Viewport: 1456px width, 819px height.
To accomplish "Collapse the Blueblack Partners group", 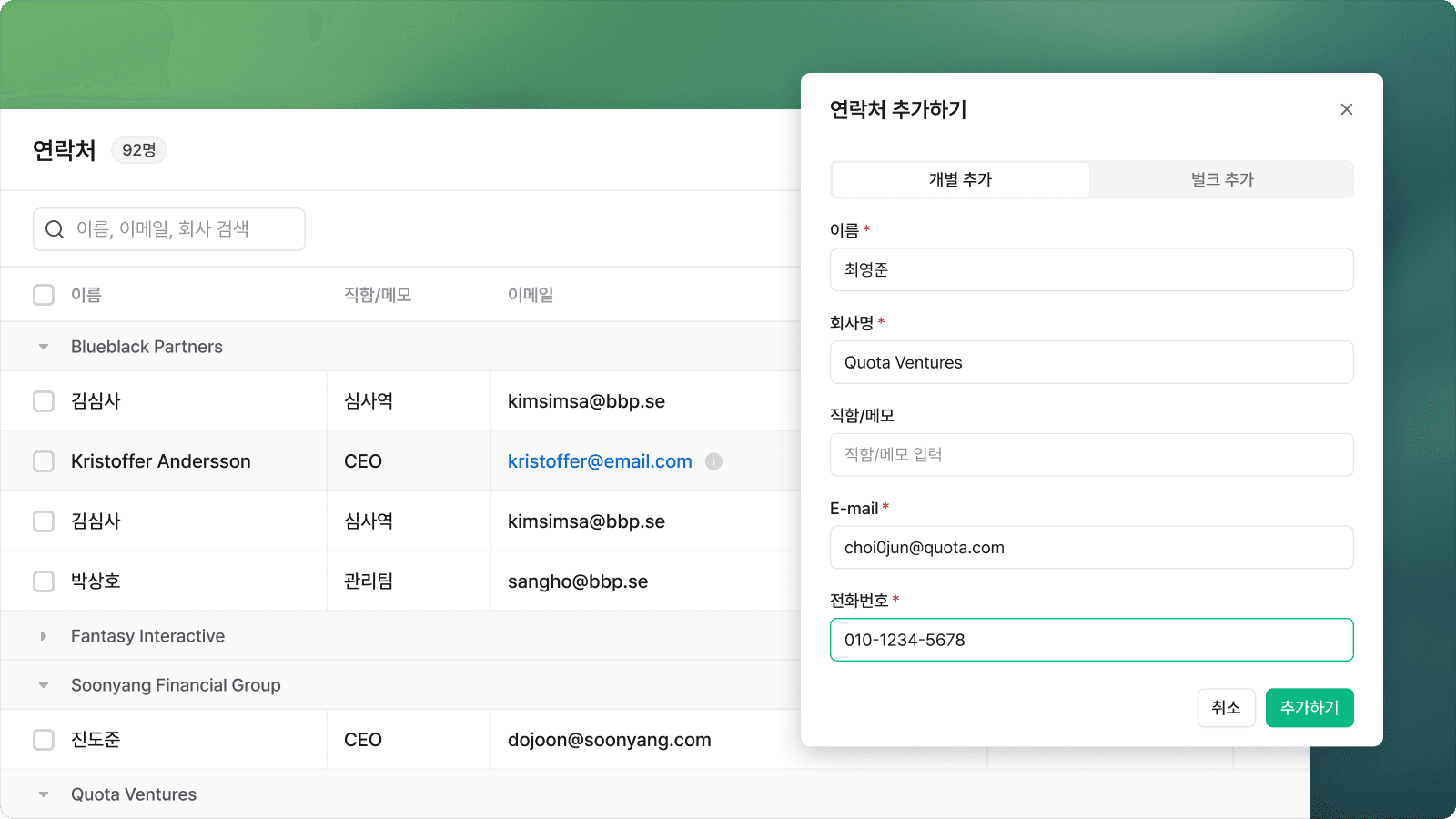I will tap(44, 346).
